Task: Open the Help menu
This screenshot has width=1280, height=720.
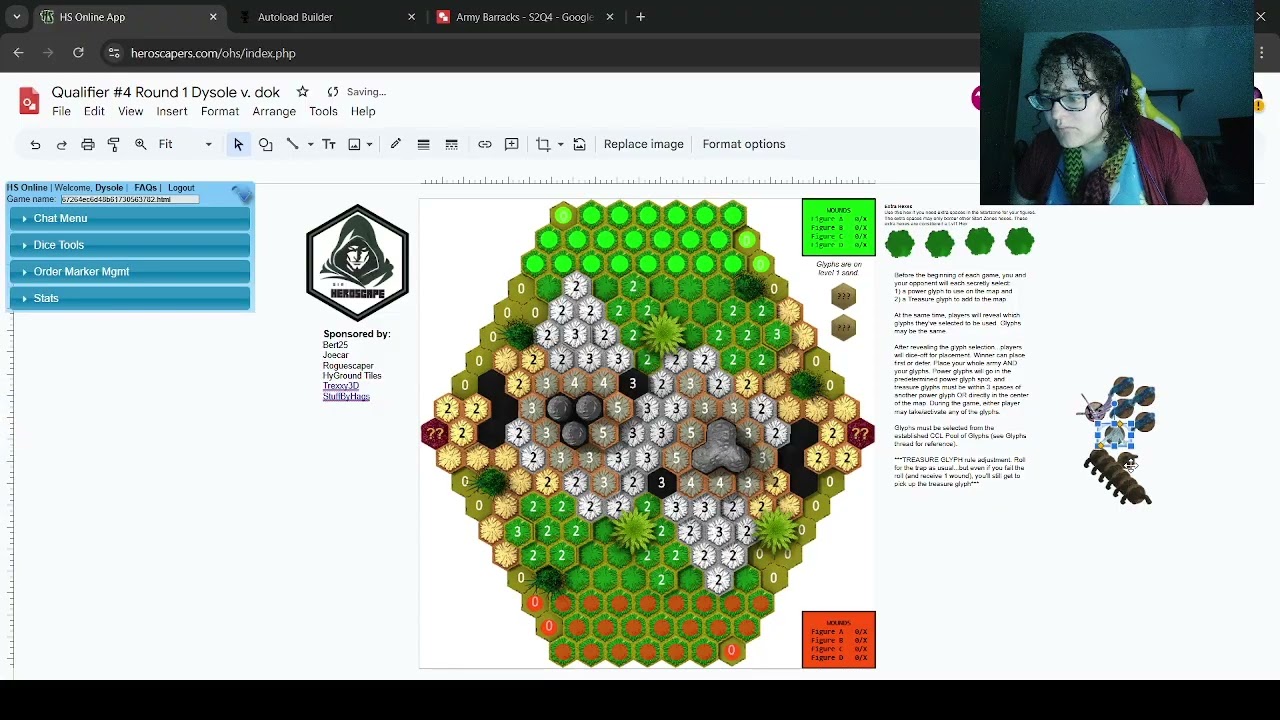Action: [x=363, y=111]
